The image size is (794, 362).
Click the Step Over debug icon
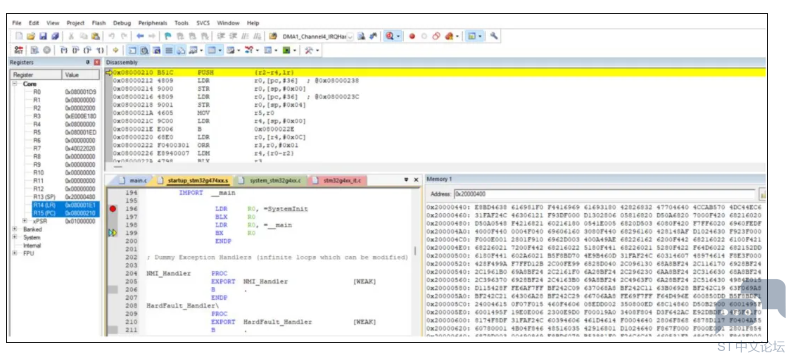(74, 50)
